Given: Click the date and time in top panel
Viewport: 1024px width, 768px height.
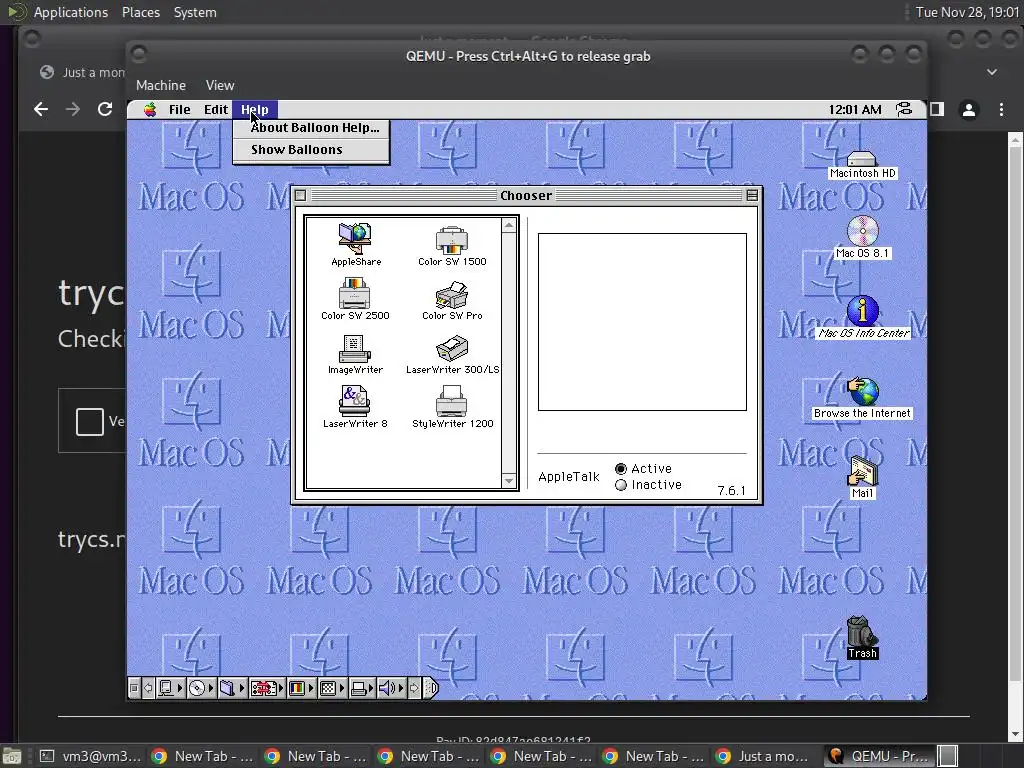Looking at the screenshot, I should pyautogui.click(x=967, y=12).
